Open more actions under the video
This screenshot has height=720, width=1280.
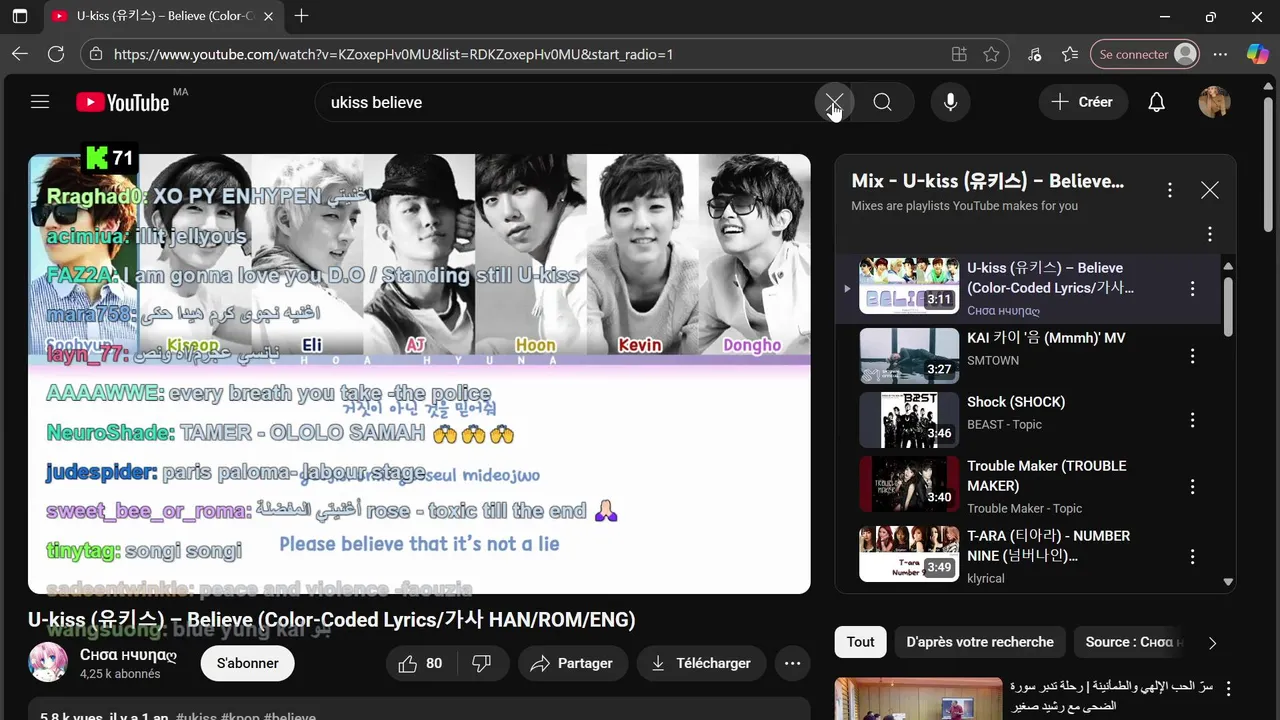pyautogui.click(x=792, y=663)
